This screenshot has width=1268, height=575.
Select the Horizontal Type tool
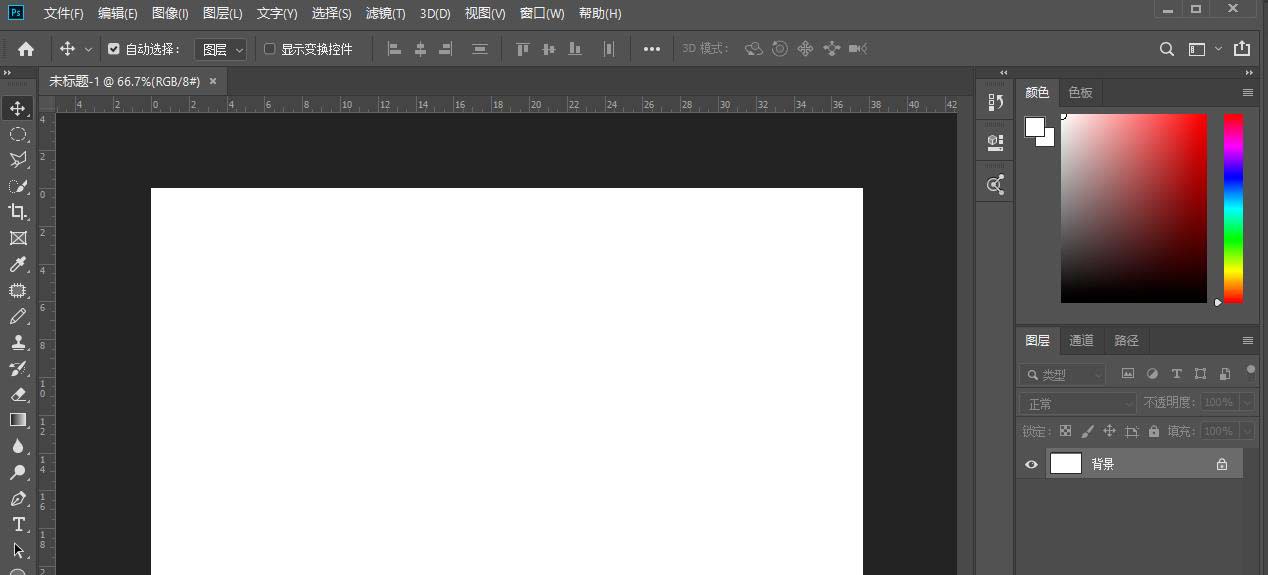(18, 524)
